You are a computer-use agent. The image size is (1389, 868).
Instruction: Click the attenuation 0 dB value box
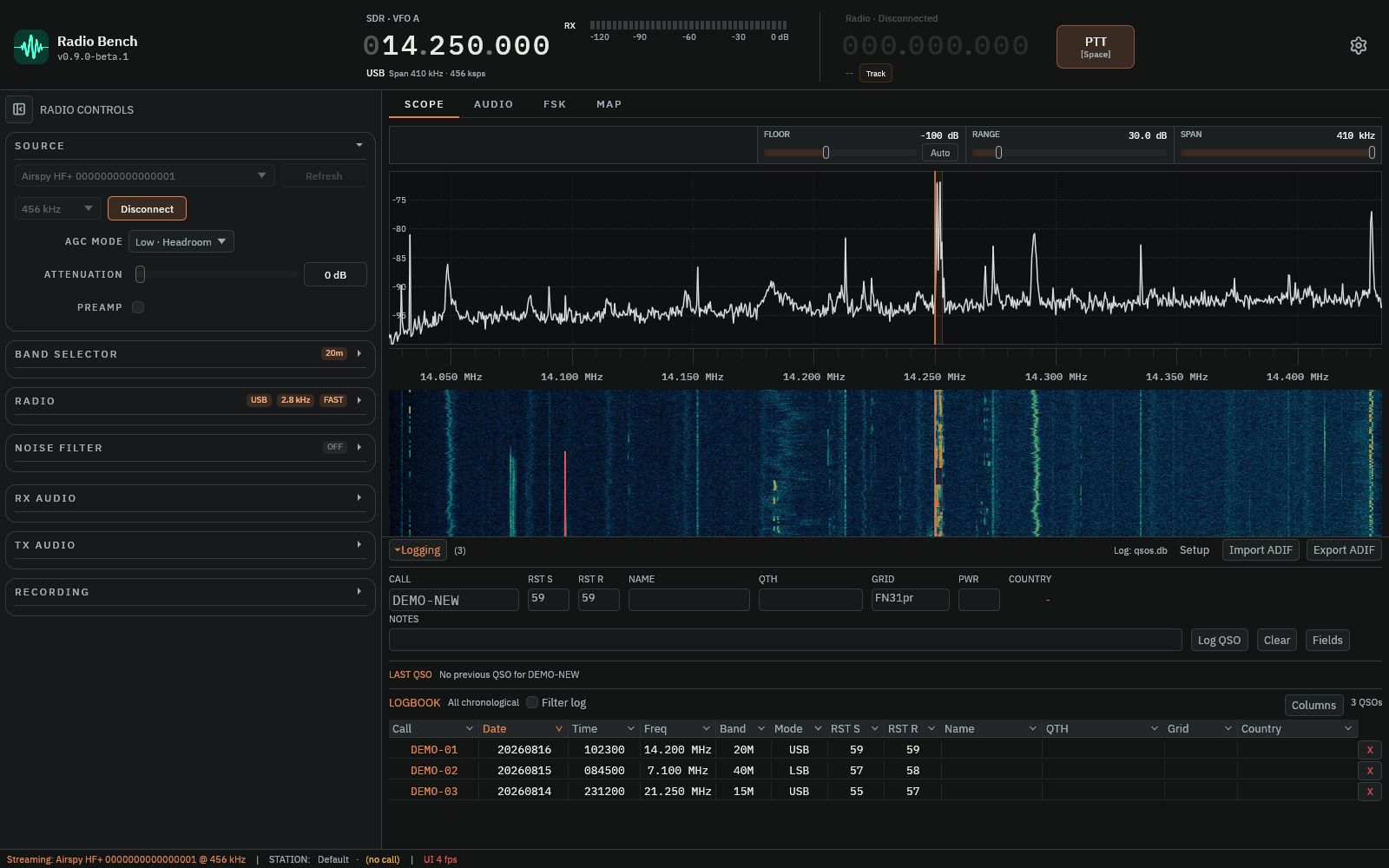(335, 274)
